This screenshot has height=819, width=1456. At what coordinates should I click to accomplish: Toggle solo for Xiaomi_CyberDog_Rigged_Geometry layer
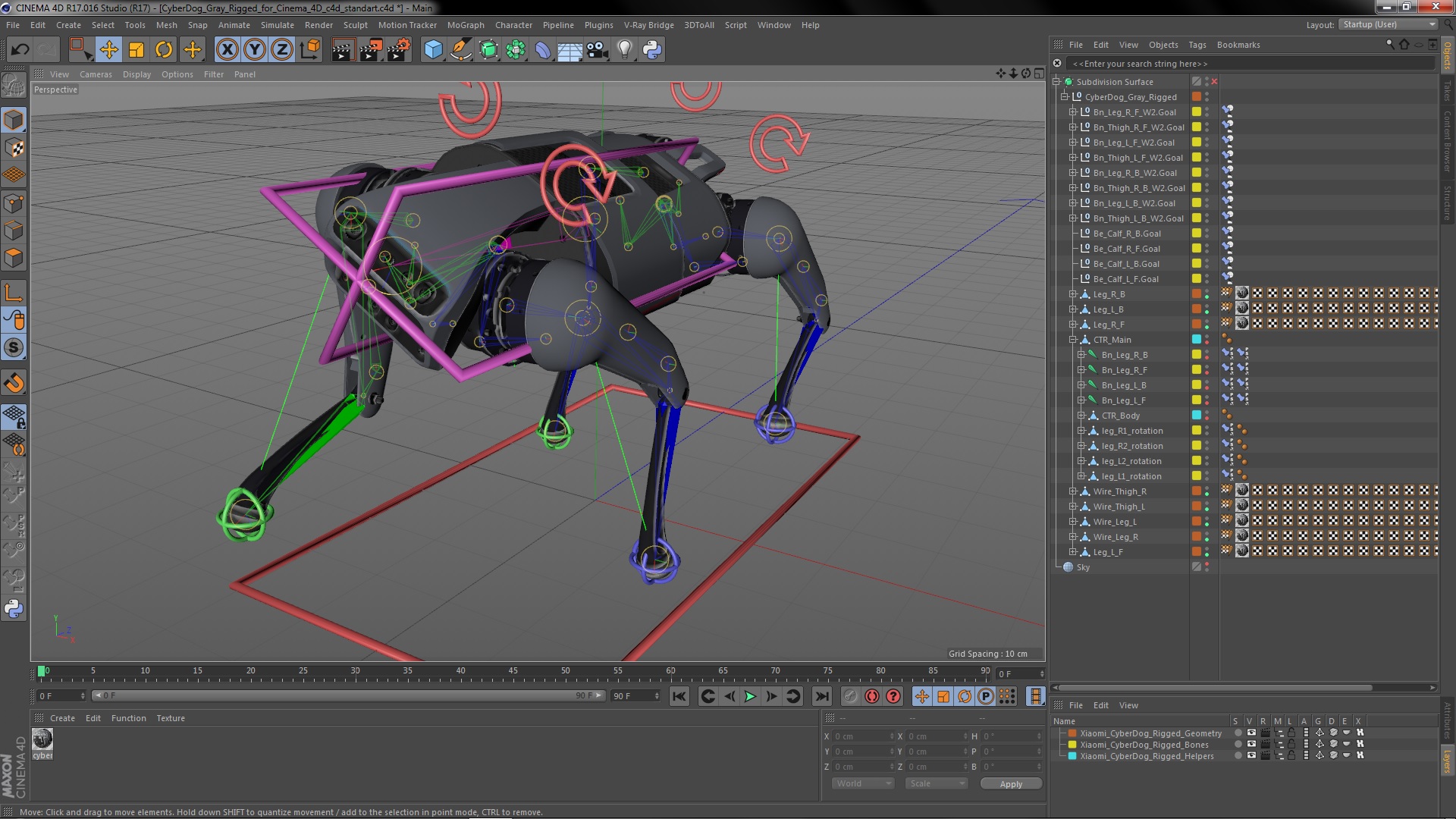coord(1238,733)
